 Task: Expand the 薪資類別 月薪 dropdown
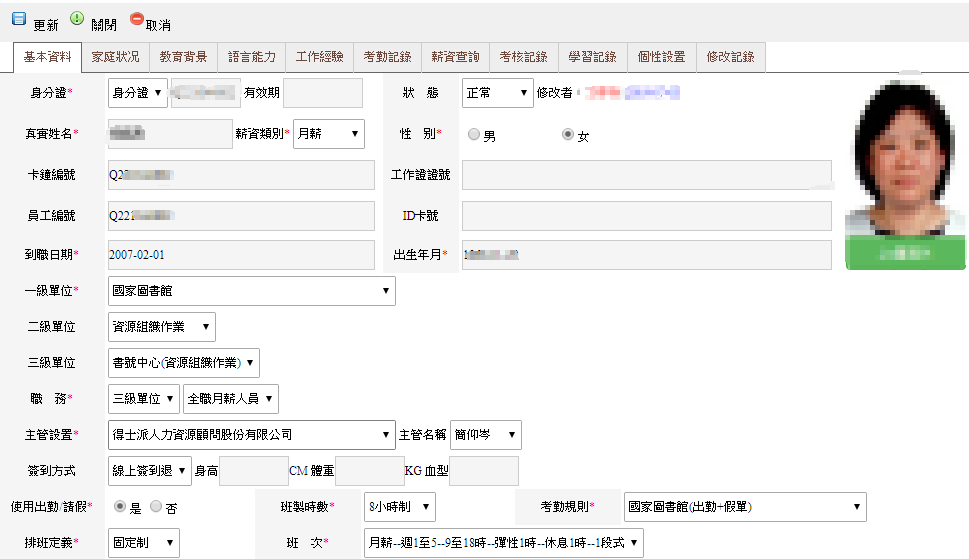coord(329,134)
